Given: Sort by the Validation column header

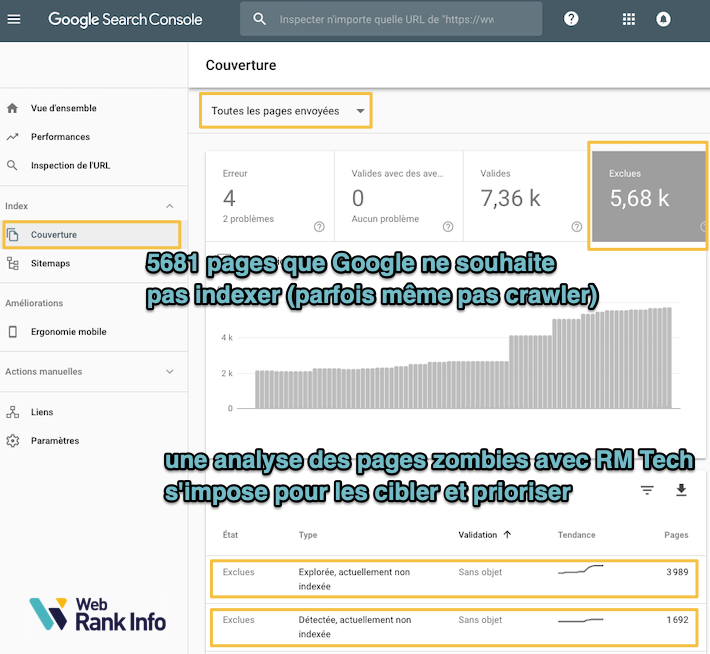Looking at the screenshot, I should [477, 535].
